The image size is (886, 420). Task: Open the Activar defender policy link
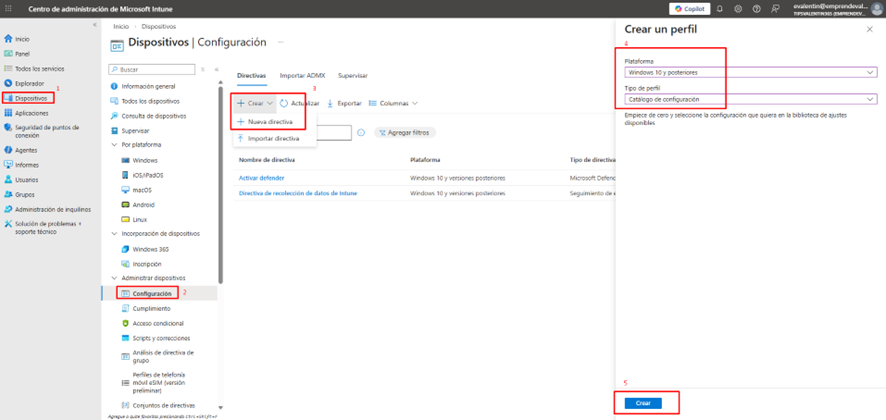pyautogui.click(x=261, y=178)
